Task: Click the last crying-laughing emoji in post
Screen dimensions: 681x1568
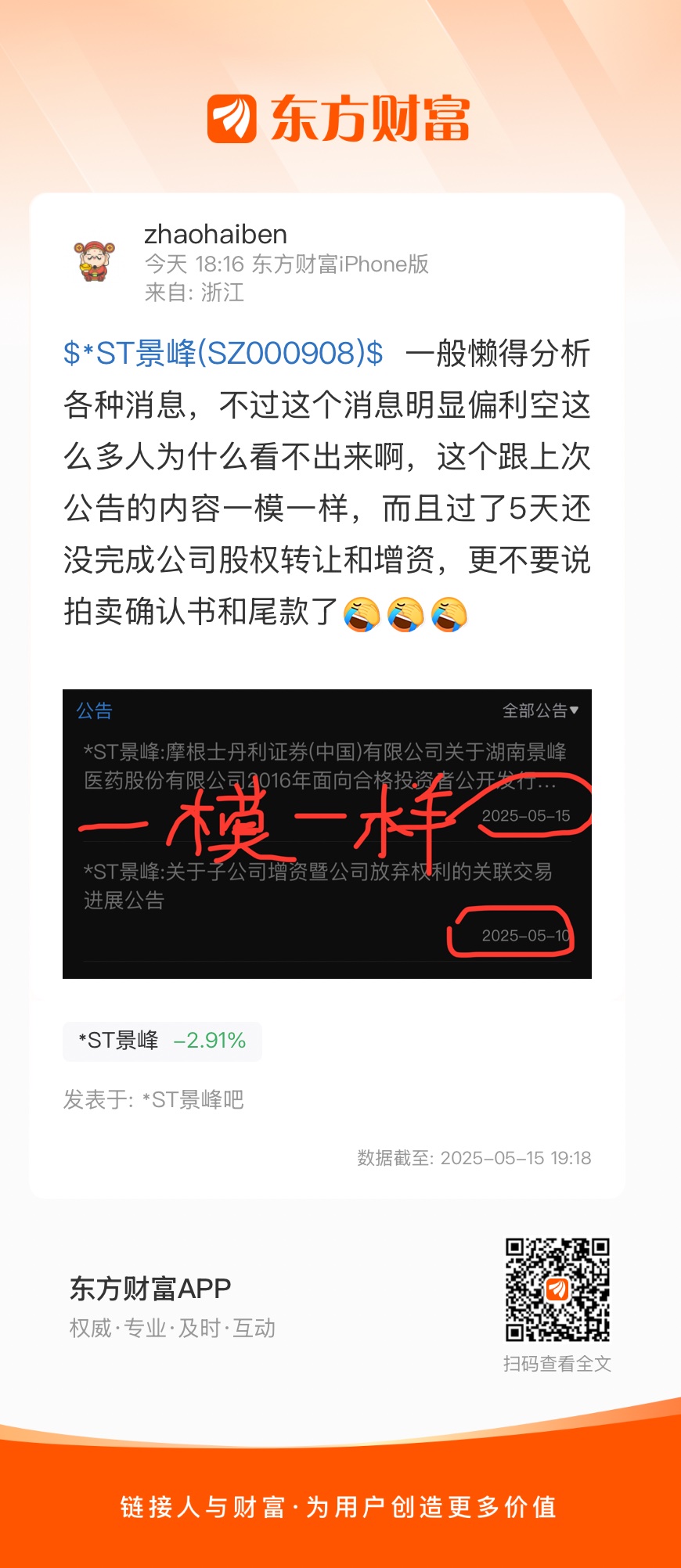Action: pyautogui.click(x=449, y=614)
